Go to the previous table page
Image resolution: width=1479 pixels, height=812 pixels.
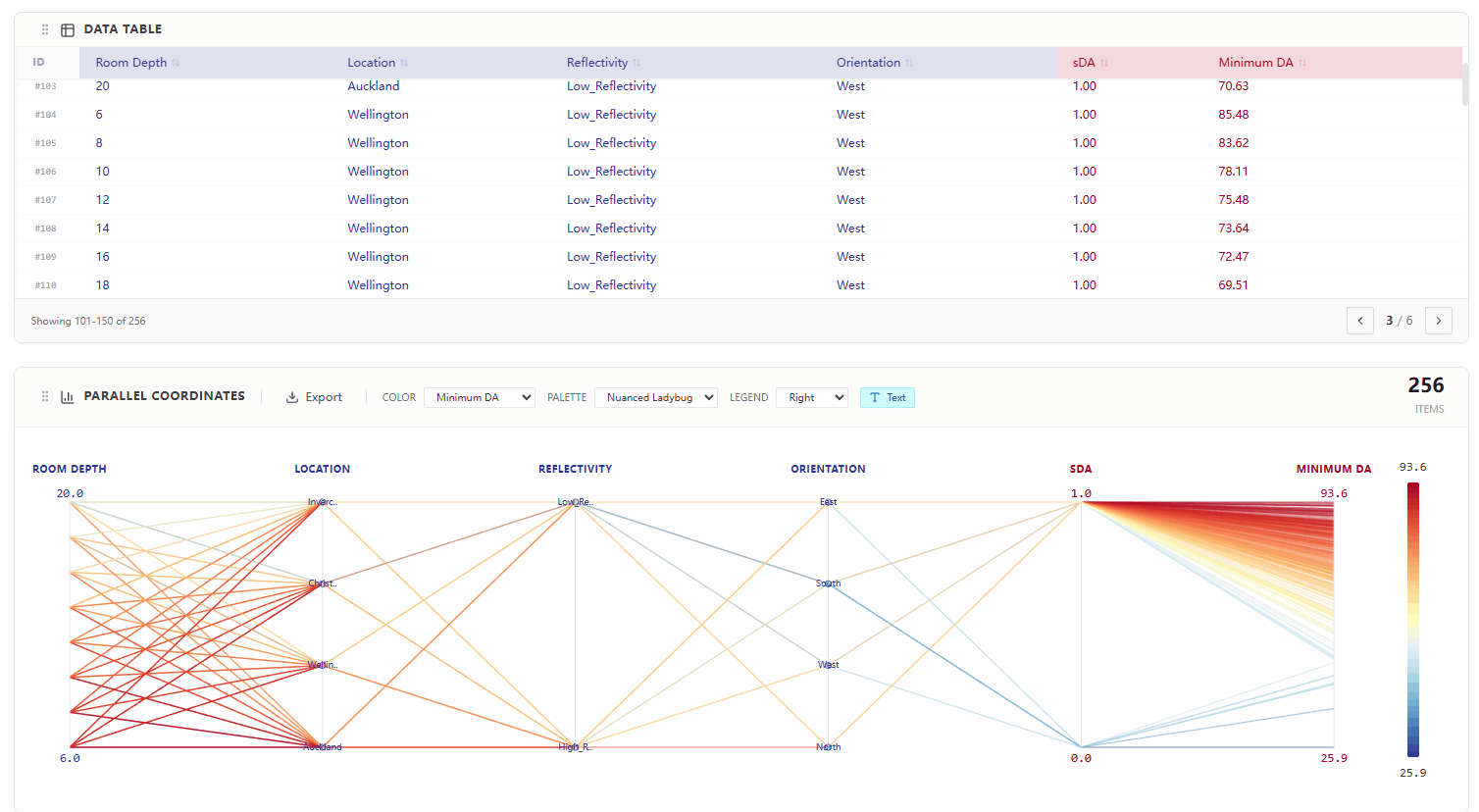click(x=1360, y=321)
